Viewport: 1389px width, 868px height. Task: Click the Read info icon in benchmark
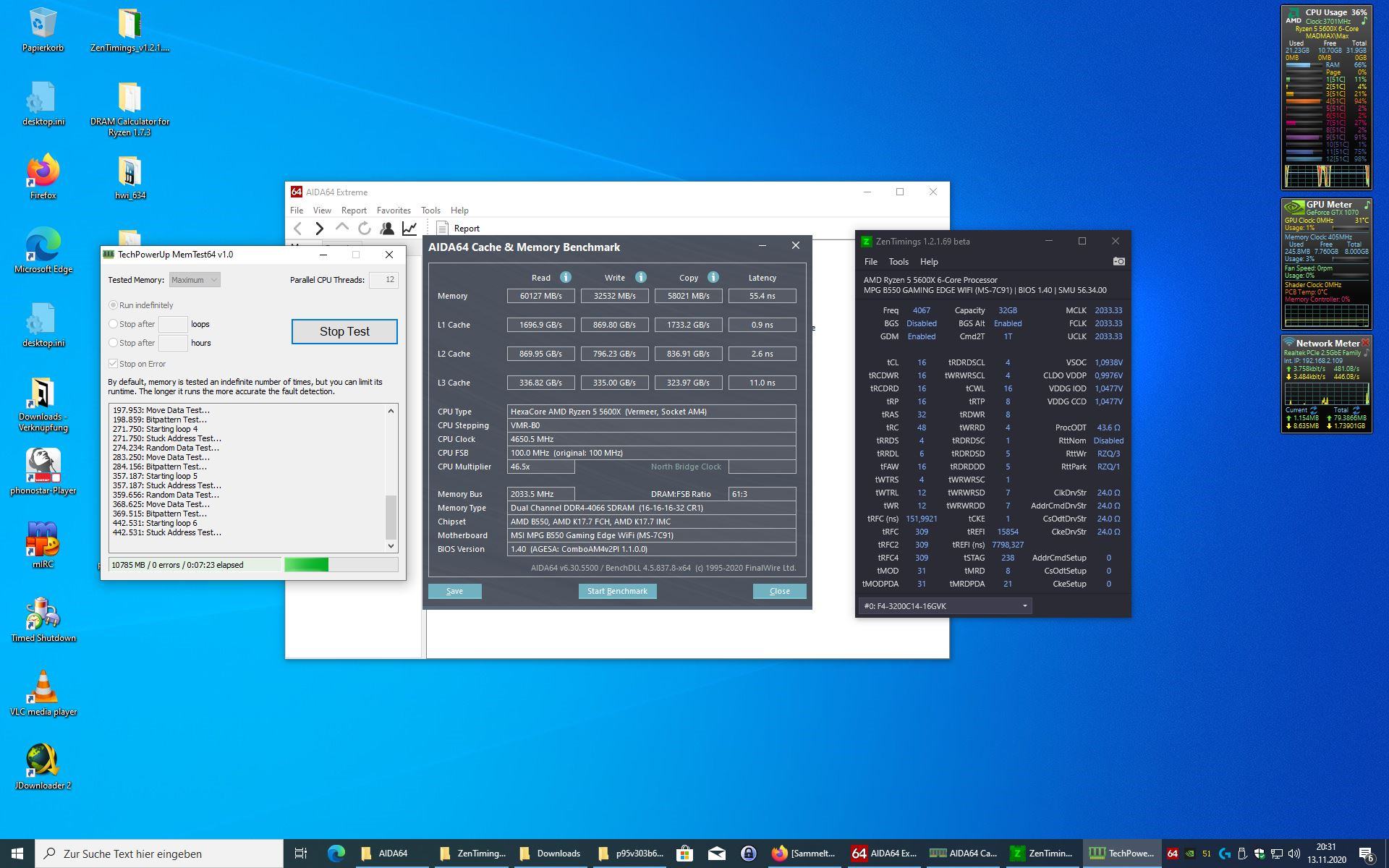(x=566, y=277)
